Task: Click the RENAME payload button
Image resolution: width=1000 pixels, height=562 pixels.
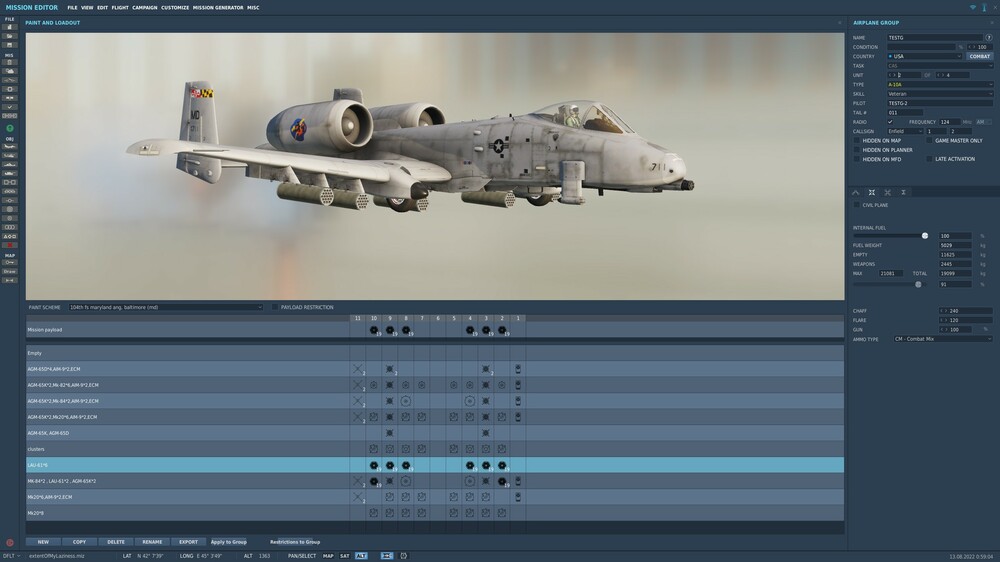Action: [152, 542]
